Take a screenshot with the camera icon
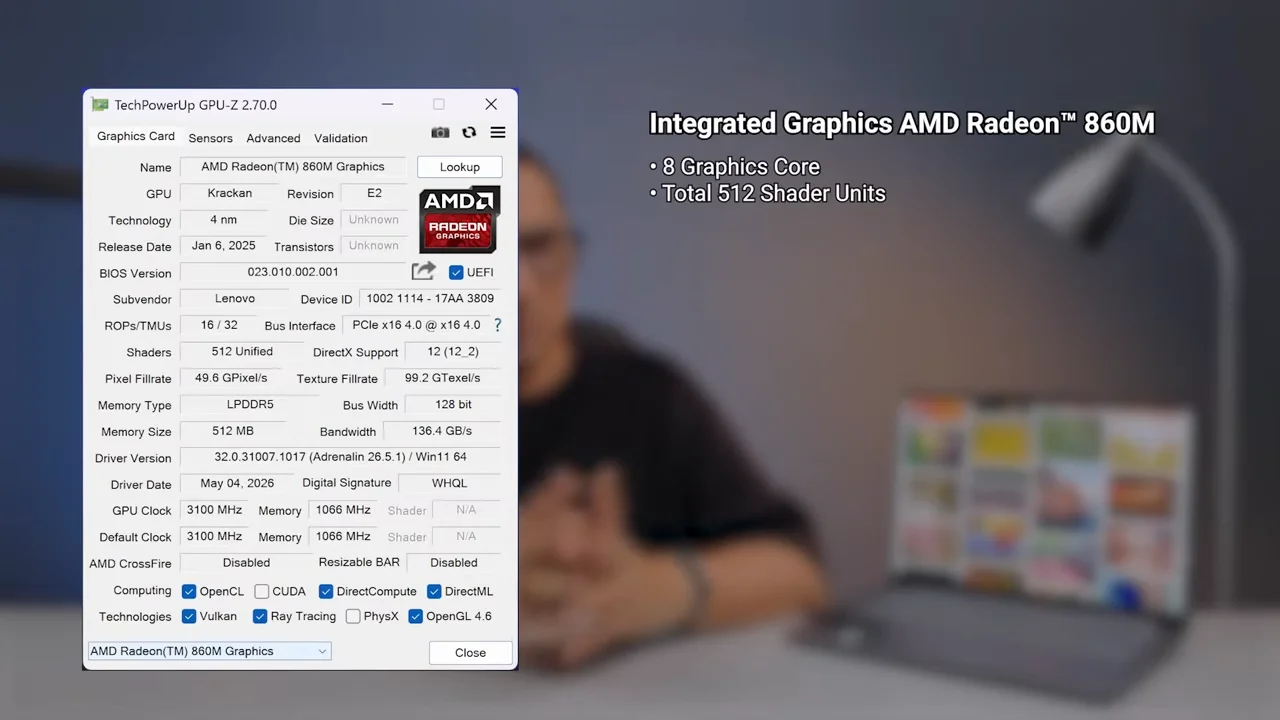 pyautogui.click(x=440, y=133)
